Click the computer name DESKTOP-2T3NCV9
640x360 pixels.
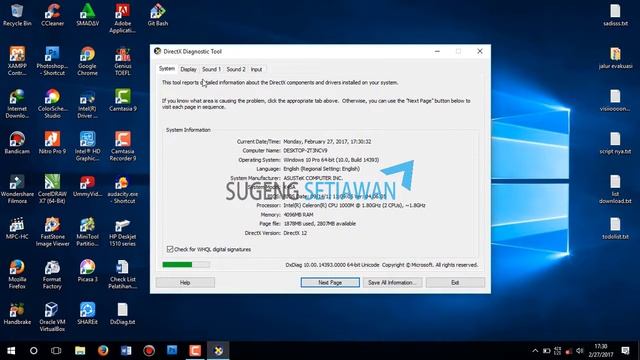pyautogui.click(x=305, y=151)
